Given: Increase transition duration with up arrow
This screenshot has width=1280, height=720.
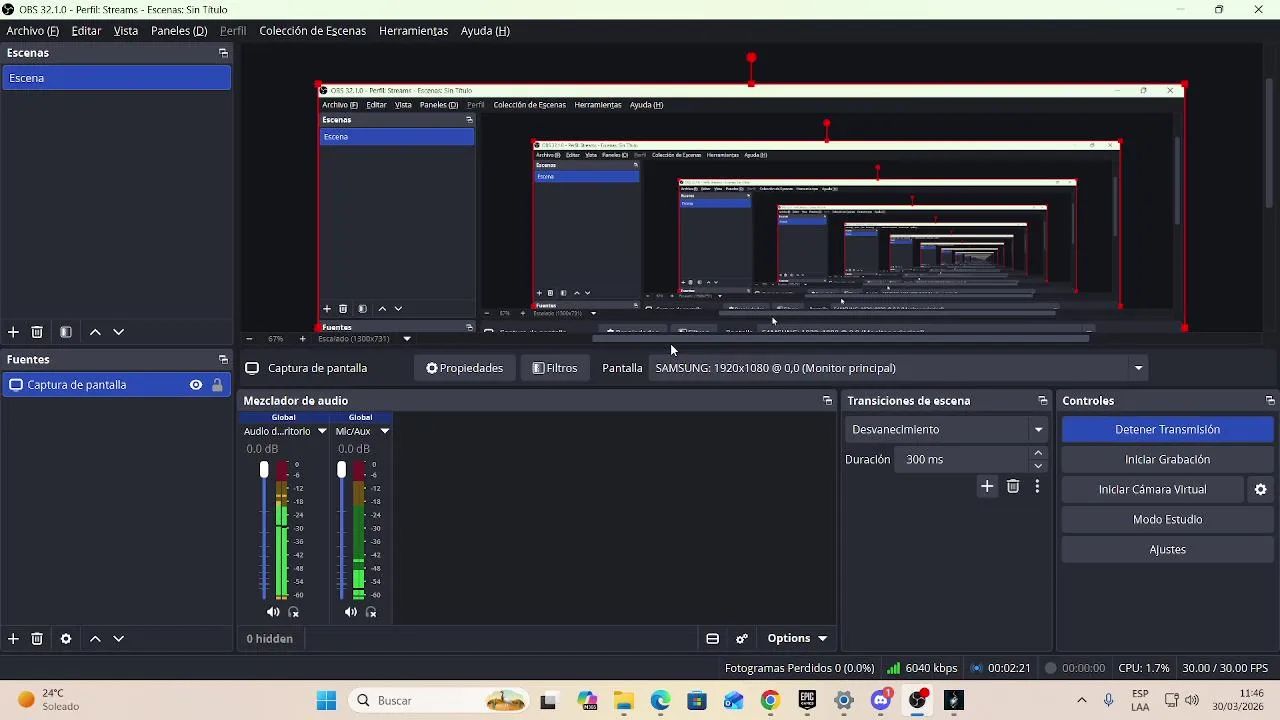Looking at the screenshot, I should tap(1038, 453).
